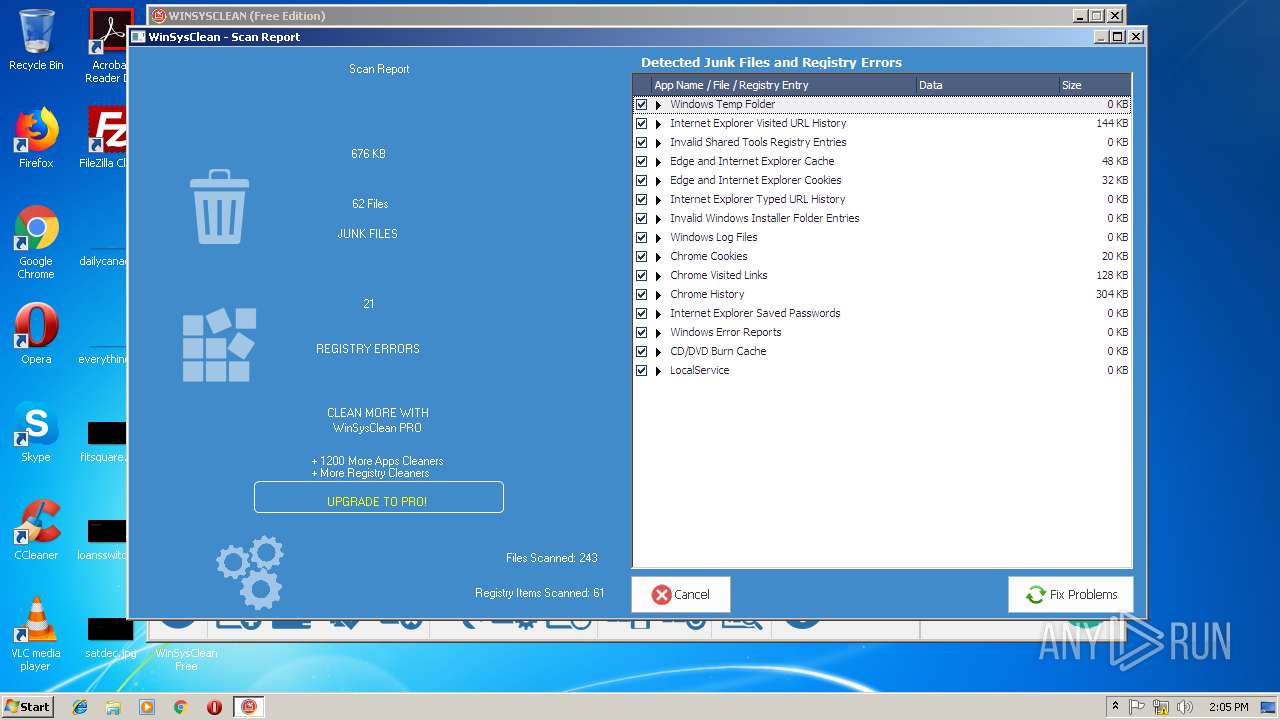
Task: Open VLC media player shortcut
Action: [x=36, y=634]
